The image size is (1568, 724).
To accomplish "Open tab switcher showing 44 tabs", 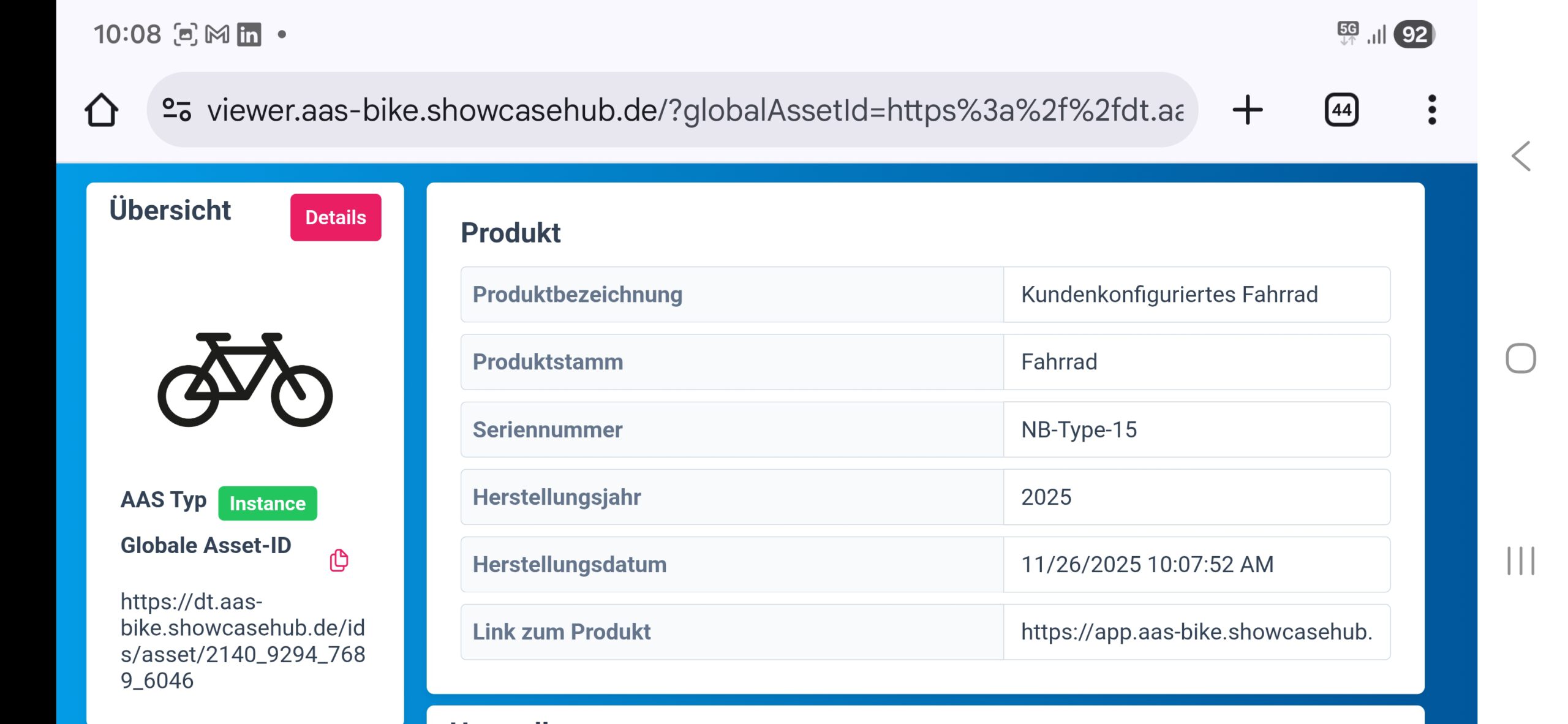I will click(x=1341, y=110).
